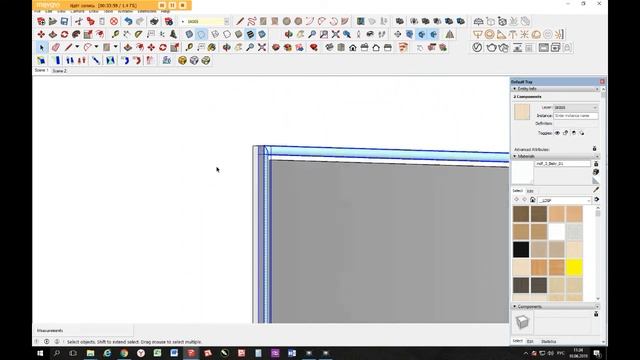Switch to the Scene 2 tab
Image resolution: width=640 pixels, height=360 pixels.
pos(60,71)
